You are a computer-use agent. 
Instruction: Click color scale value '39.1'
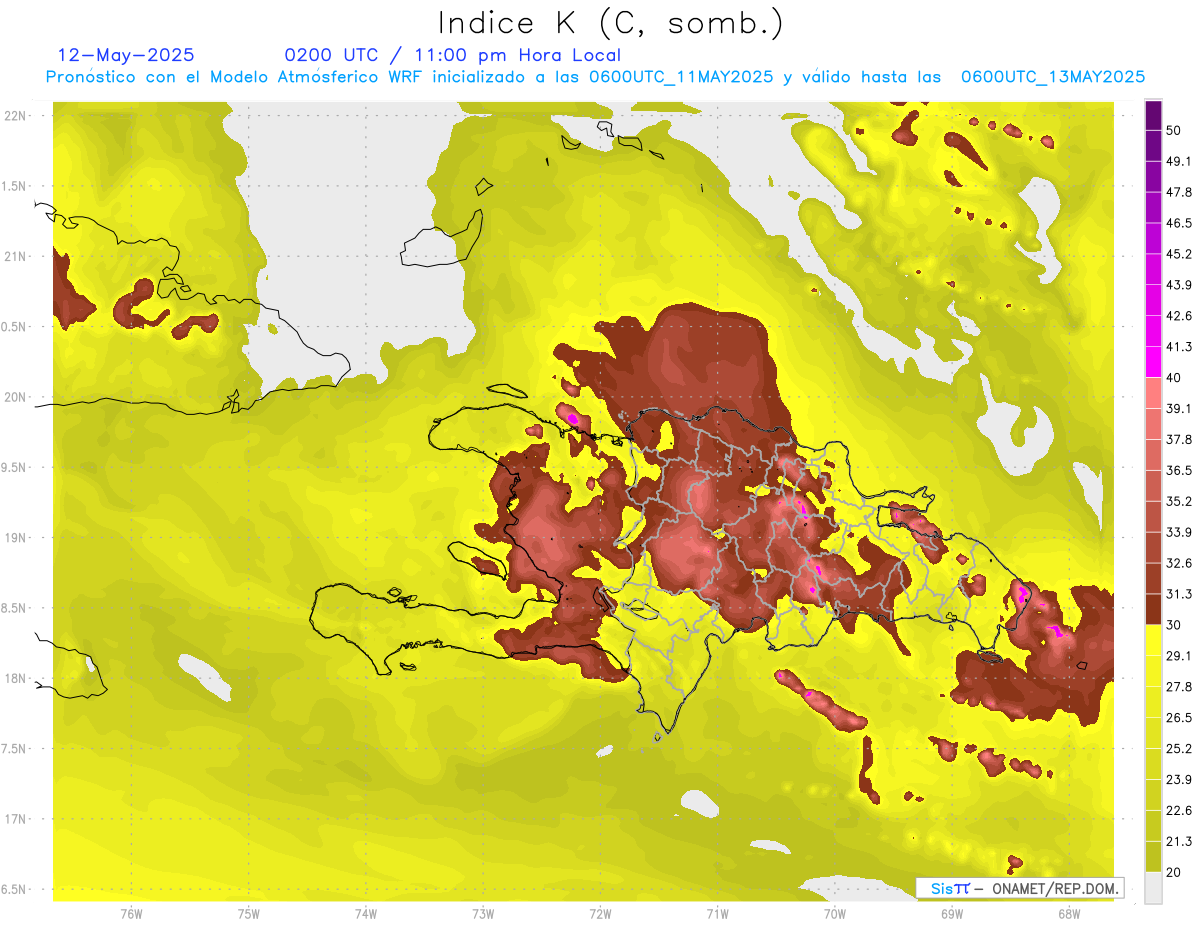[1179, 409]
